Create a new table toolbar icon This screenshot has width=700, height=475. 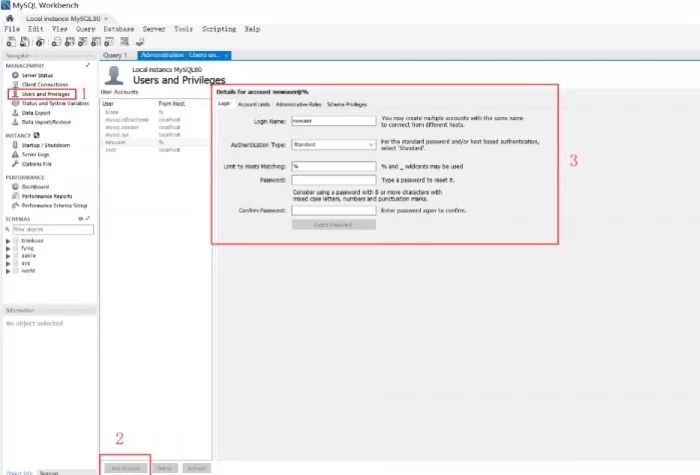(x=70, y=42)
